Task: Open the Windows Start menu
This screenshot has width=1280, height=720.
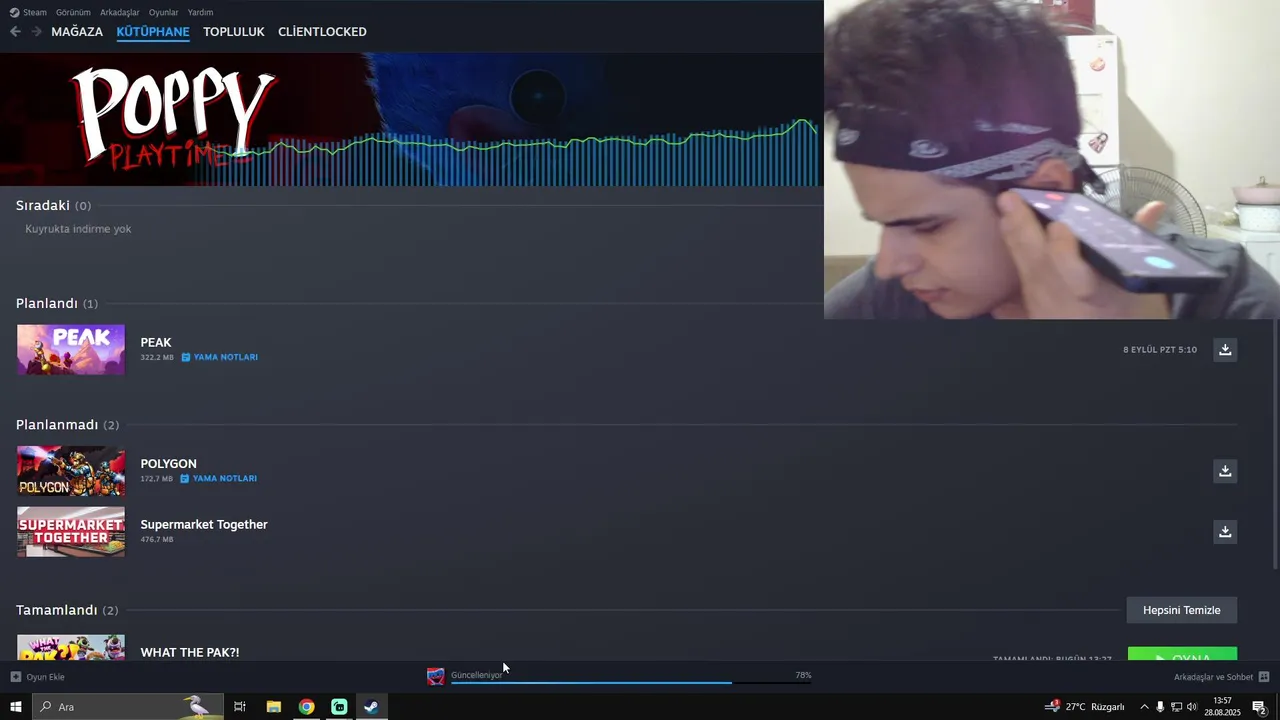Action: click(x=16, y=707)
